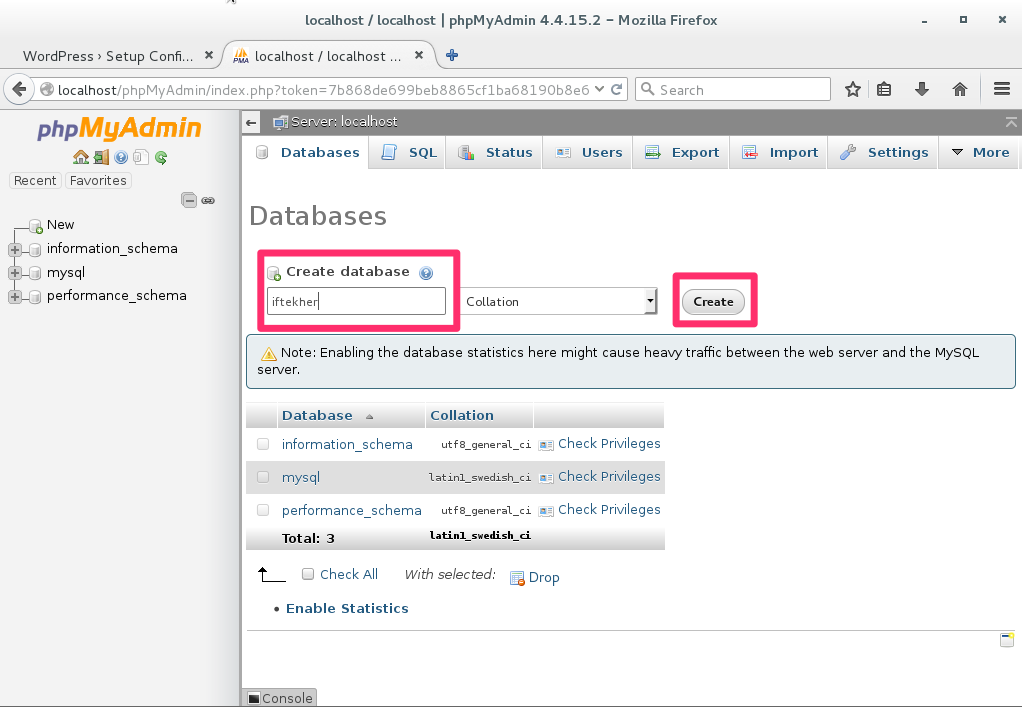Click the phpMyAdmin home icon in sidebar
Image resolution: width=1022 pixels, height=707 pixels.
click(81, 157)
